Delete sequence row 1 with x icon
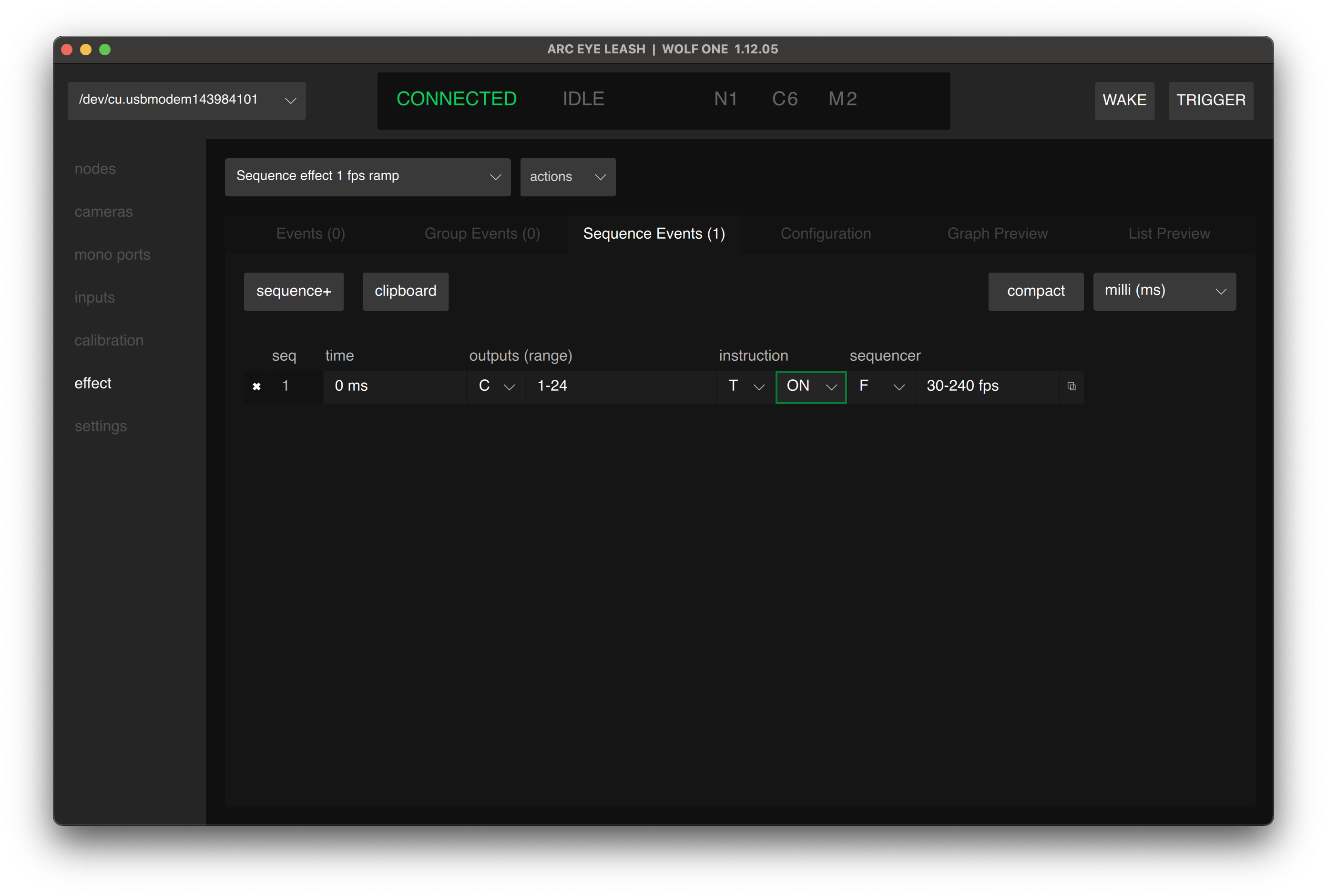Viewport: 1327px width, 896px height. [256, 387]
